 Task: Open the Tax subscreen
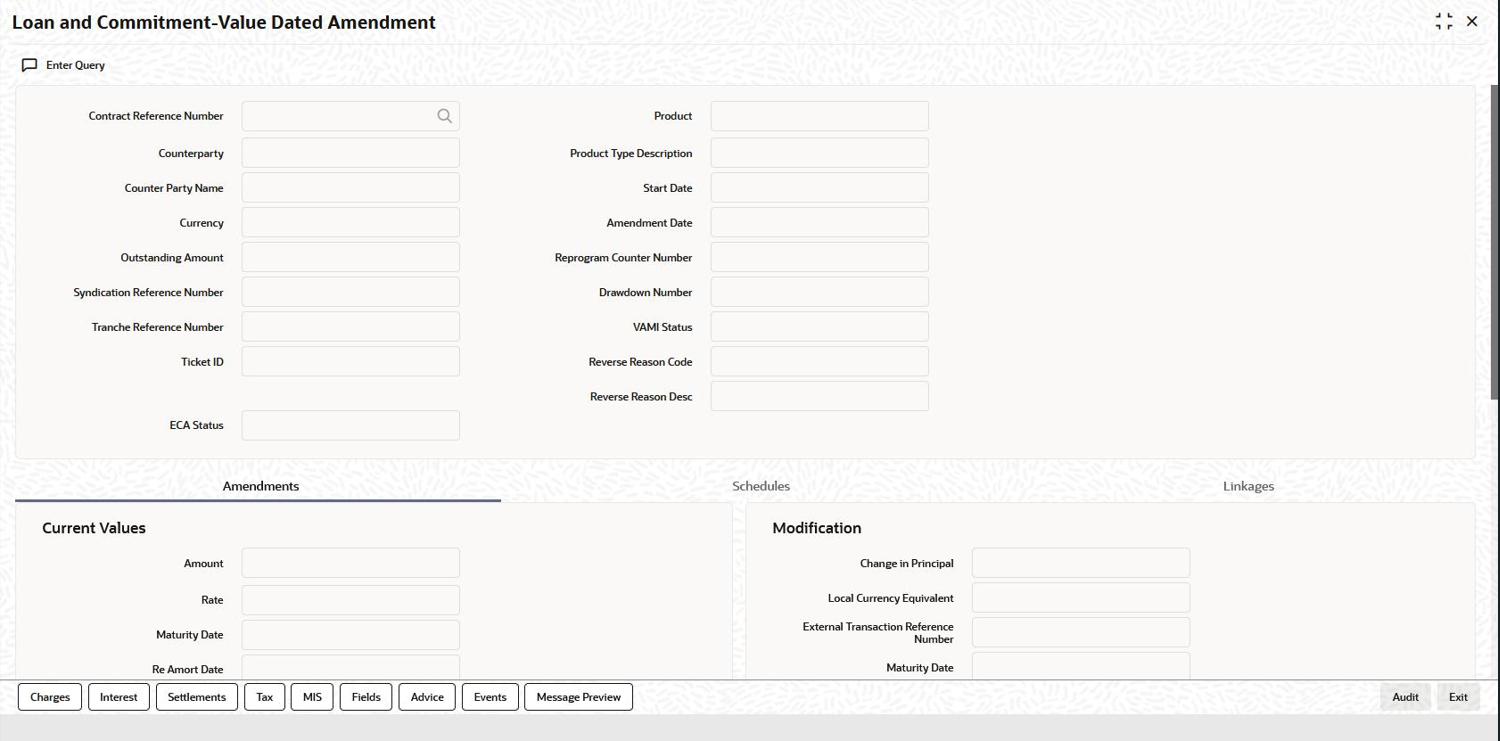point(264,697)
